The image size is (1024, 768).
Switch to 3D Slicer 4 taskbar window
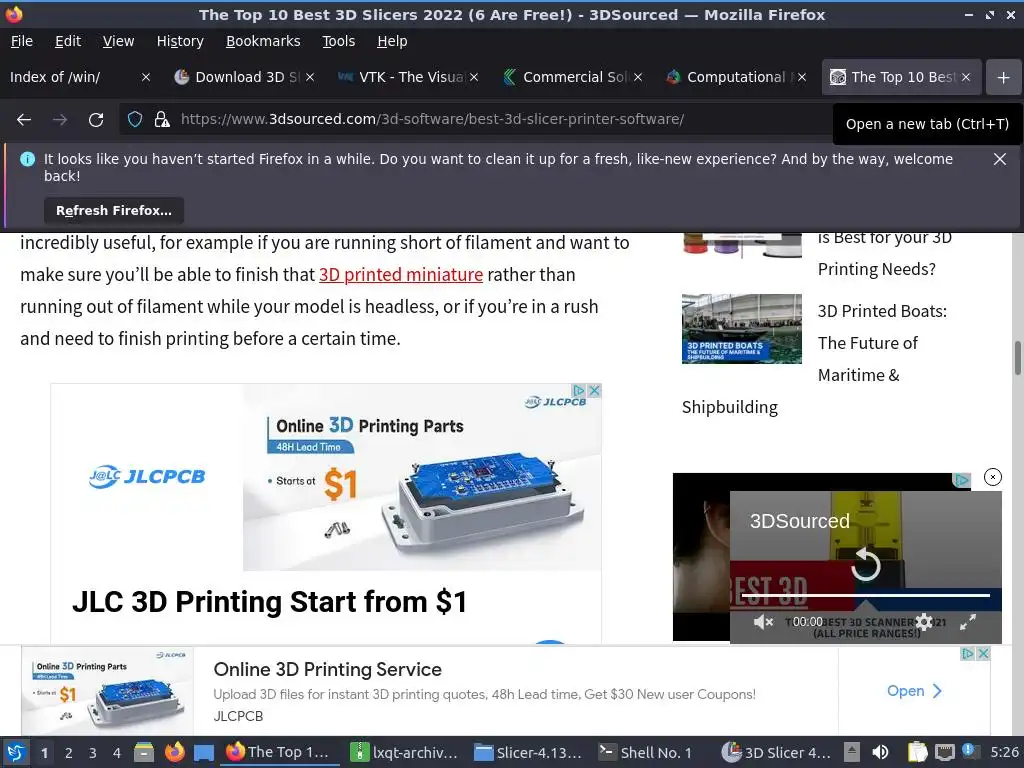(776, 752)
